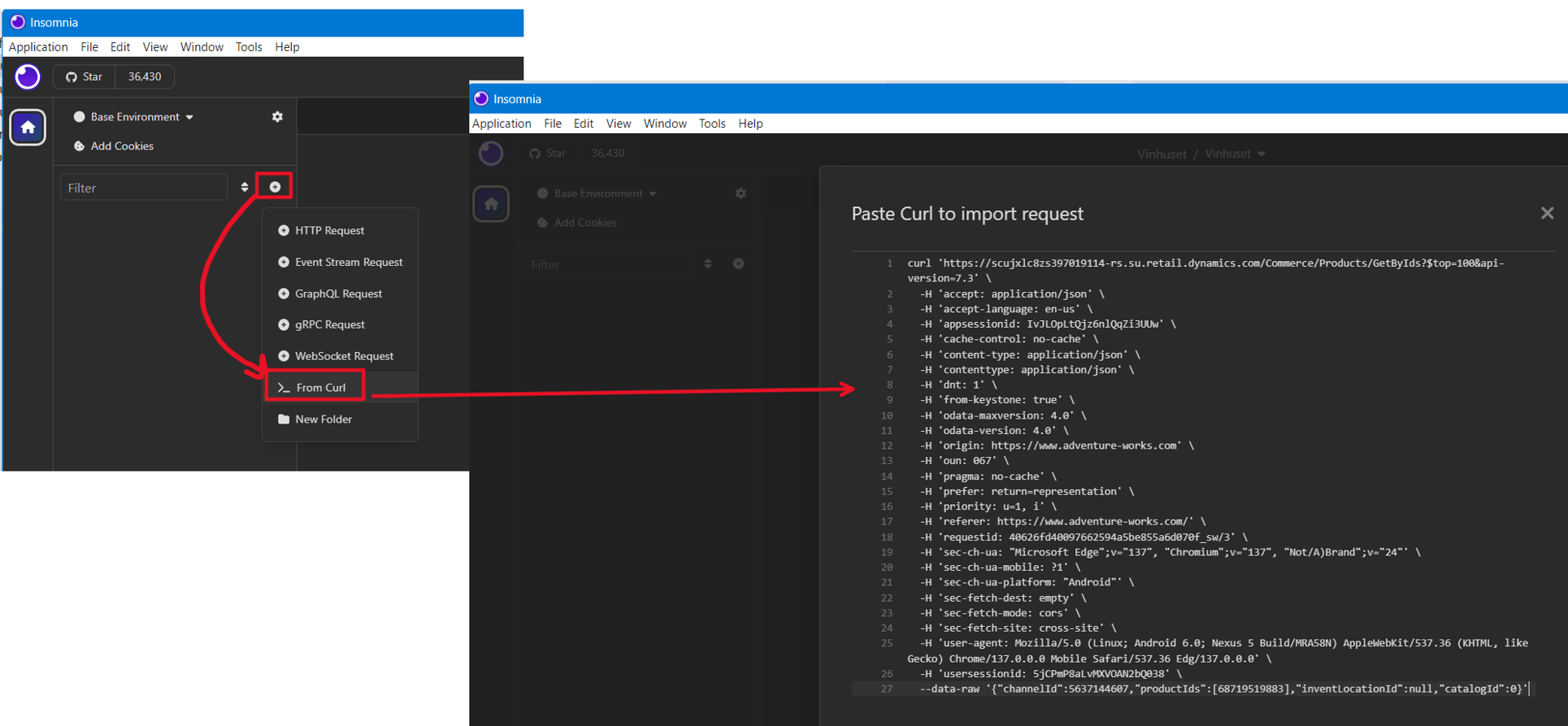Viewport: 1568px width, 726px height.
Task: Open the Tools menu in front window
Action: click(711, 124)
